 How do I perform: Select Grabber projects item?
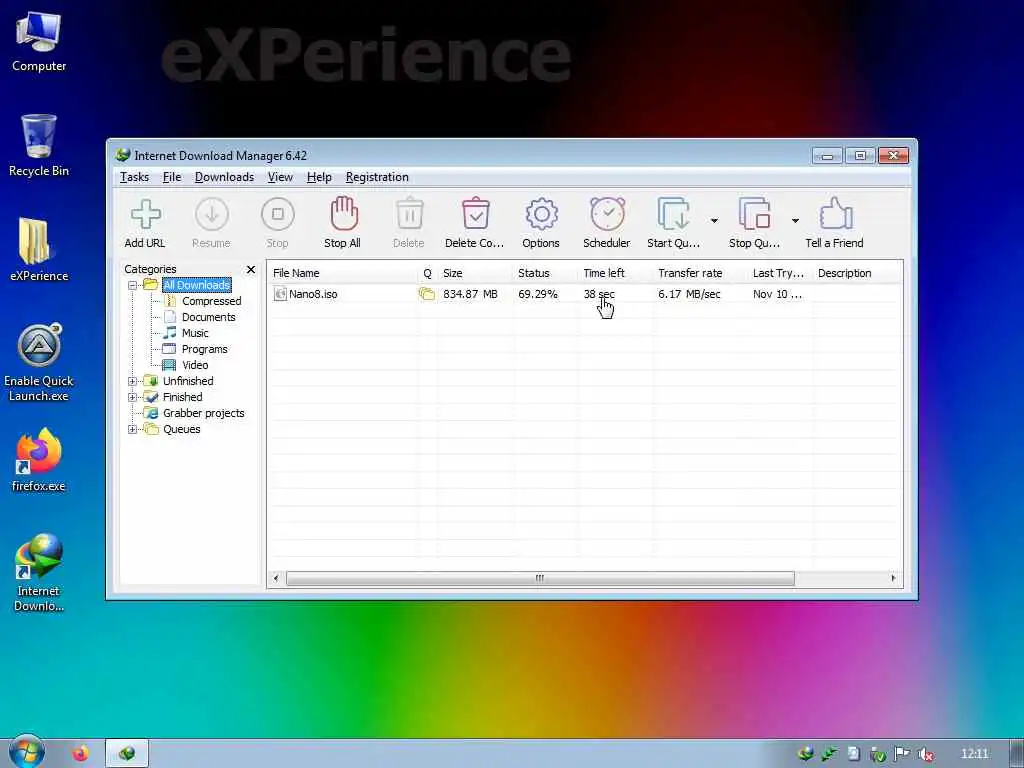(204, 413)
